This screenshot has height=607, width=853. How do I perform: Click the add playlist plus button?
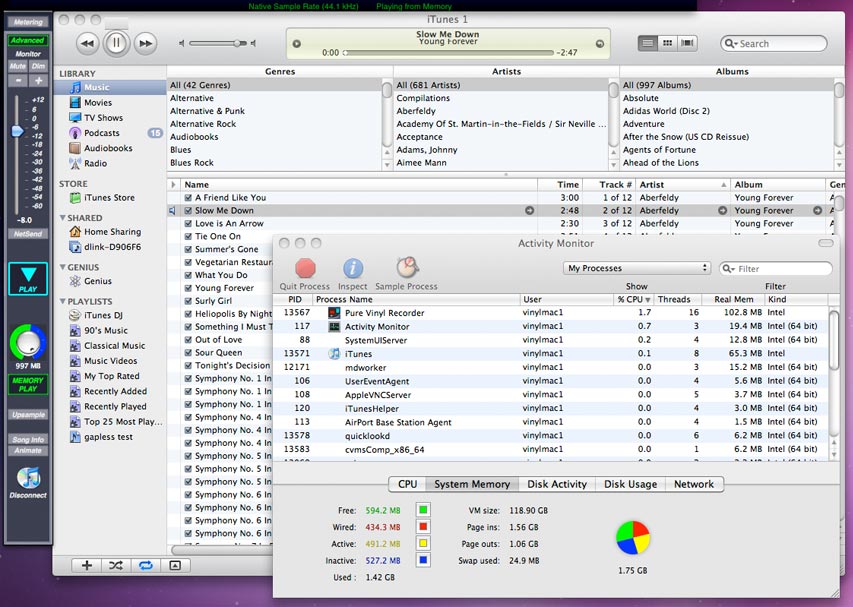(86, 566)
